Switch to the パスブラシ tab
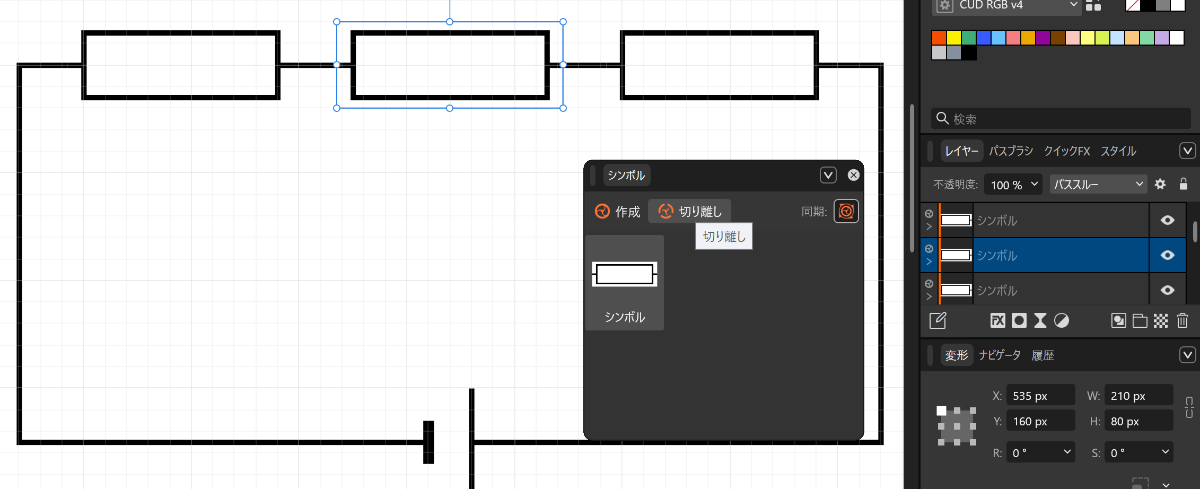The width and height of the screenshot is (1200, 489). (1011, 151)
